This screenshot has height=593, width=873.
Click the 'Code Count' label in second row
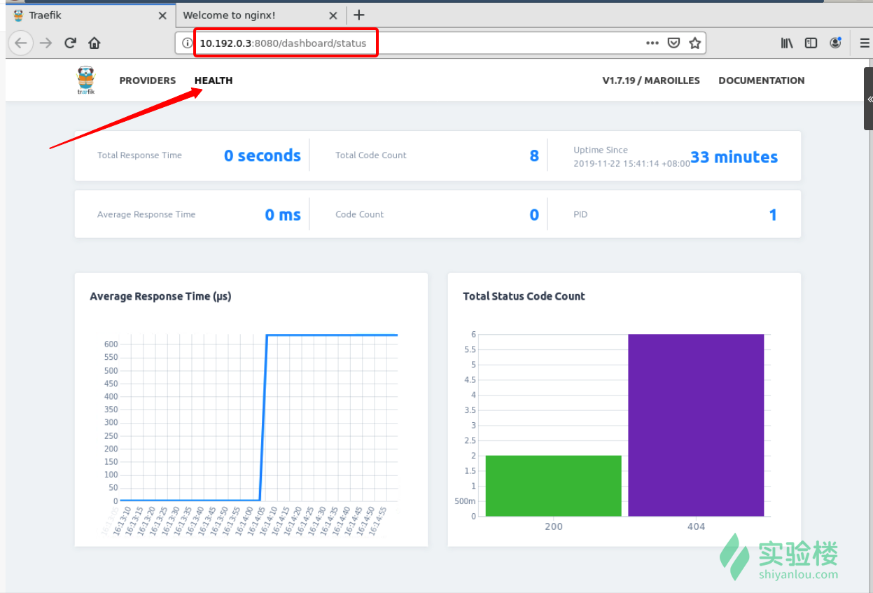click(x=359, y=214)
